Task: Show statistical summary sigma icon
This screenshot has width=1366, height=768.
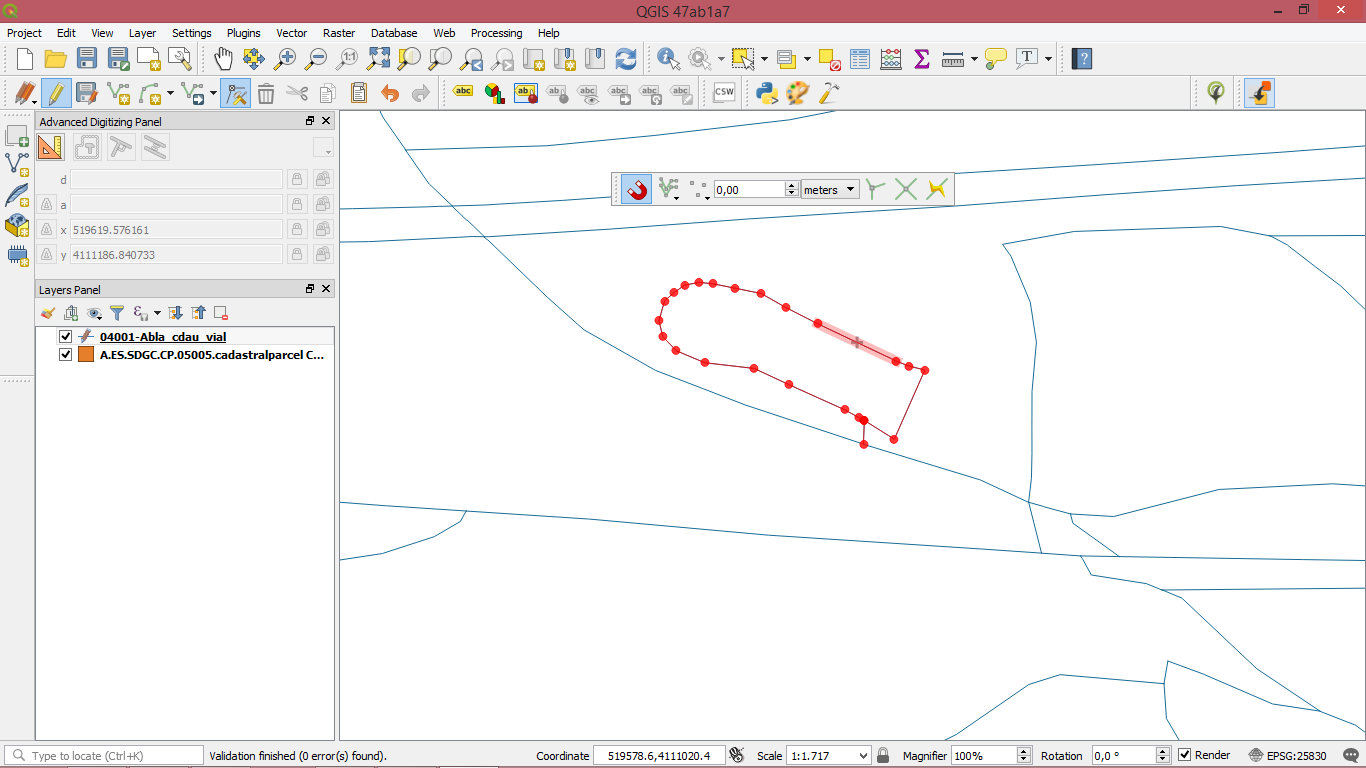Action: click(922, 59)
